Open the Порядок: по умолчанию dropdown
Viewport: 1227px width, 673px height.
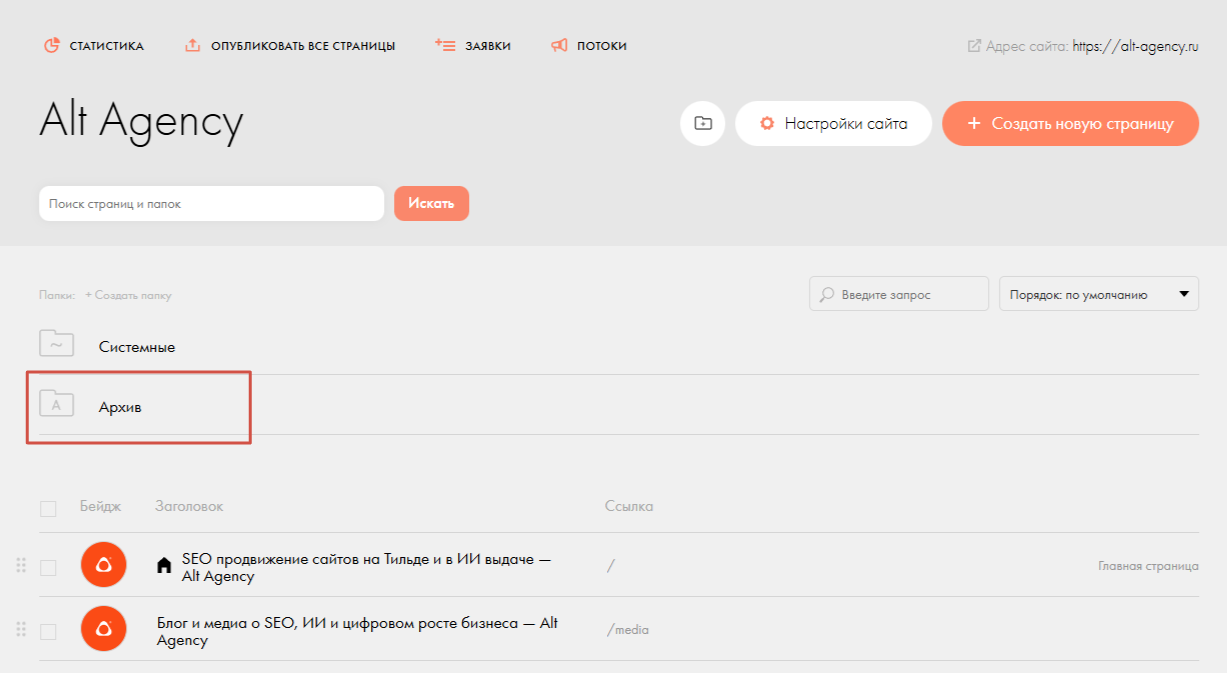[1099, 294]
